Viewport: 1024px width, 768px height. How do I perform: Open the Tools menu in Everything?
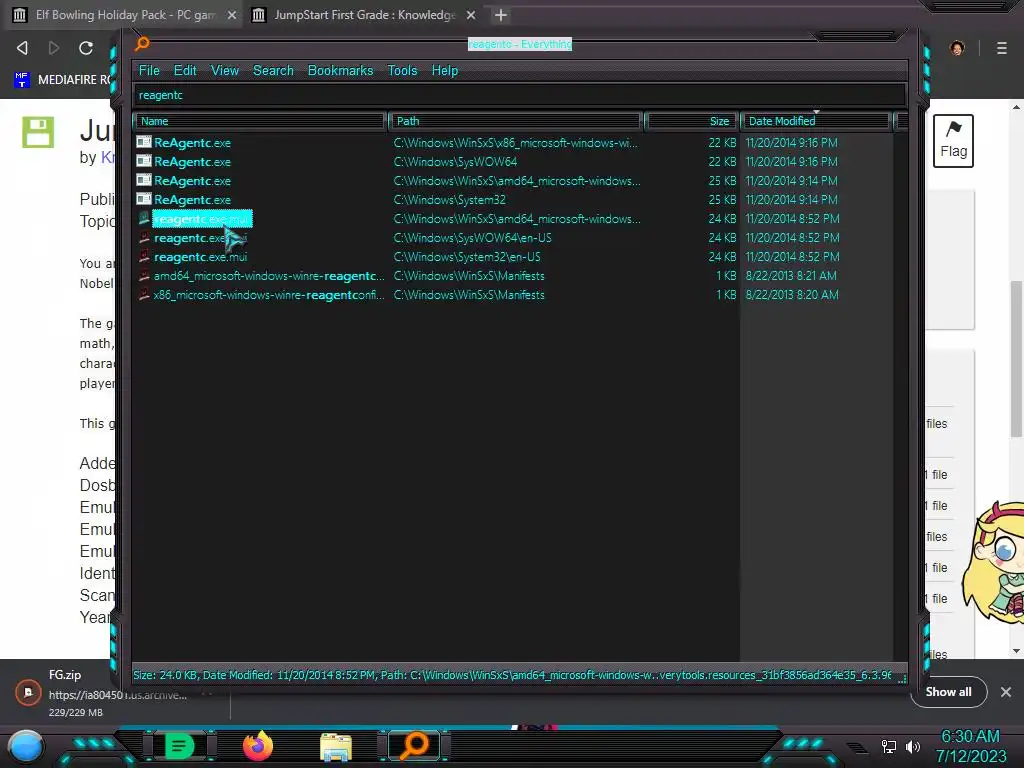coord(402,71)
